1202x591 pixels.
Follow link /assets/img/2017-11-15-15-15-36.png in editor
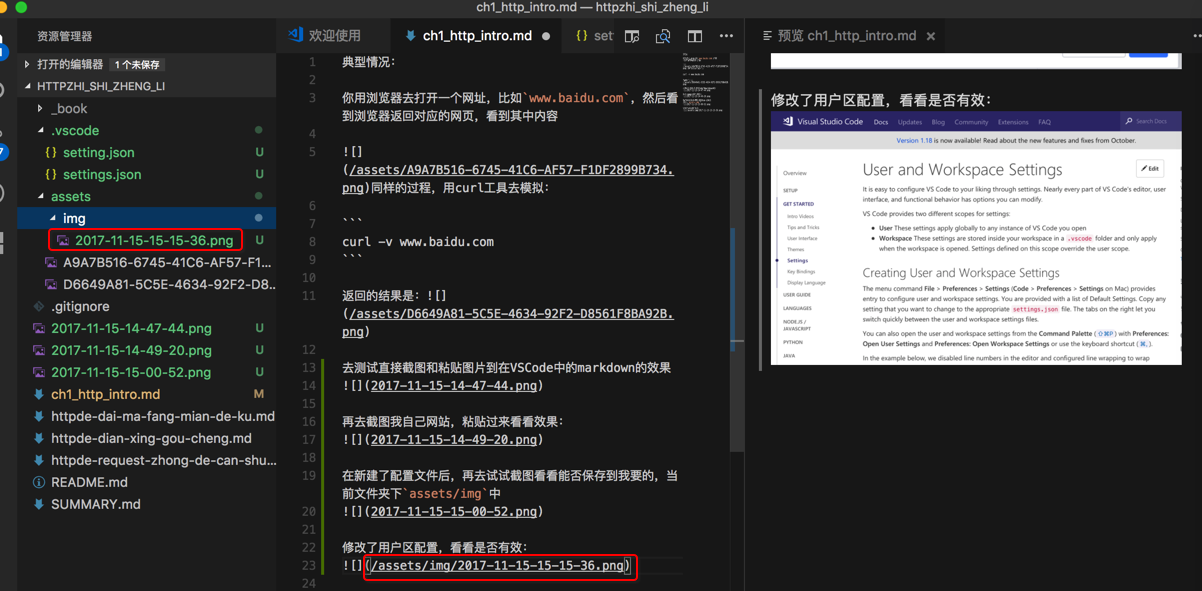click(x=497, y=565)
